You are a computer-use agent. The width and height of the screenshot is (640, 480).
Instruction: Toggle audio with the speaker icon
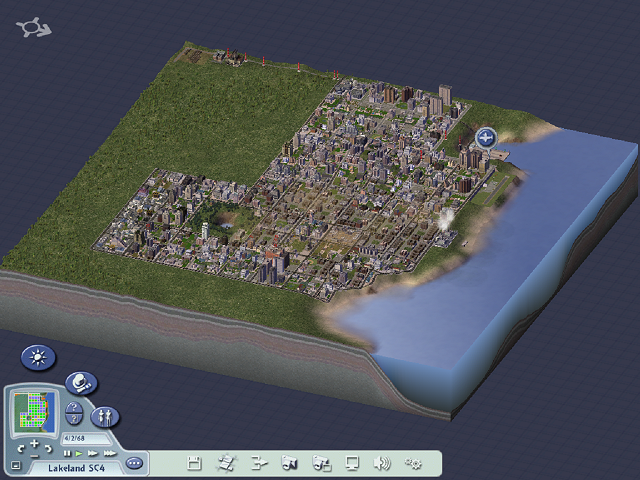coord(382,463)
